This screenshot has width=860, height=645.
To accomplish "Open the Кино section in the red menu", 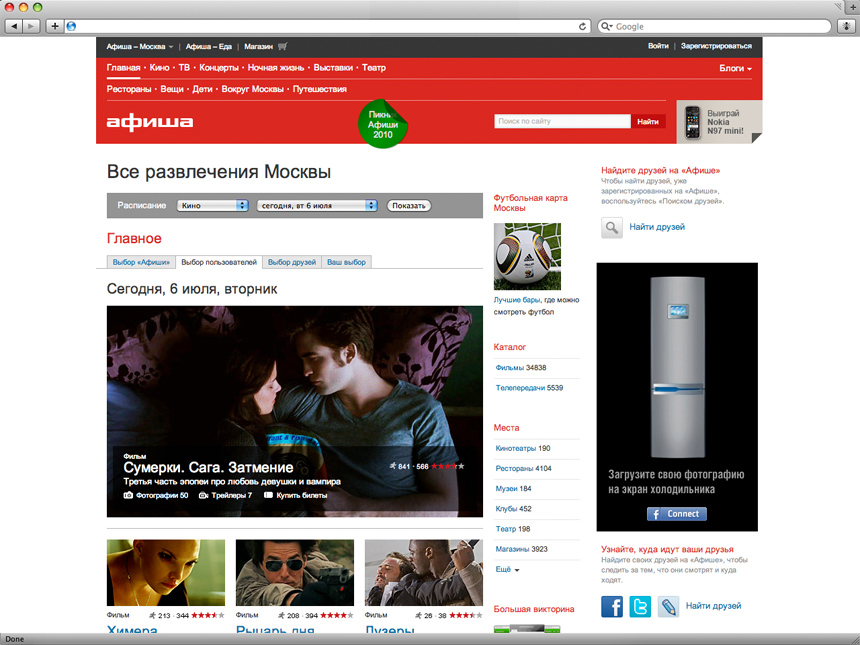I will [159, 67].
